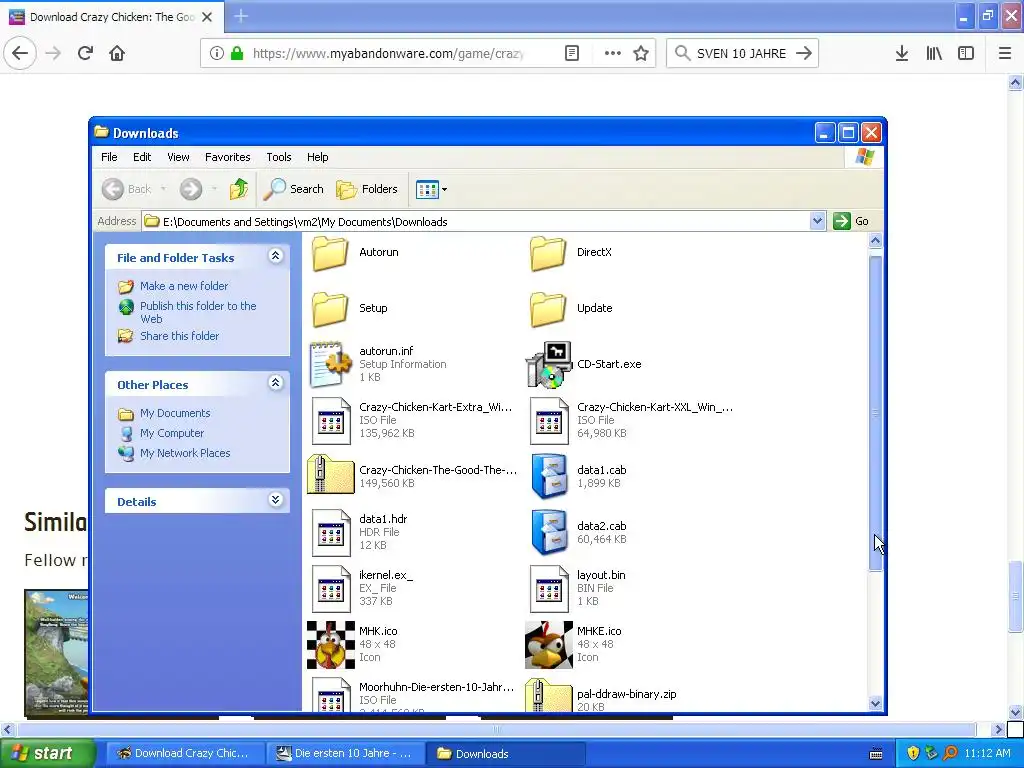
Task: Open the Tools menu
Action: click(279, 157)
